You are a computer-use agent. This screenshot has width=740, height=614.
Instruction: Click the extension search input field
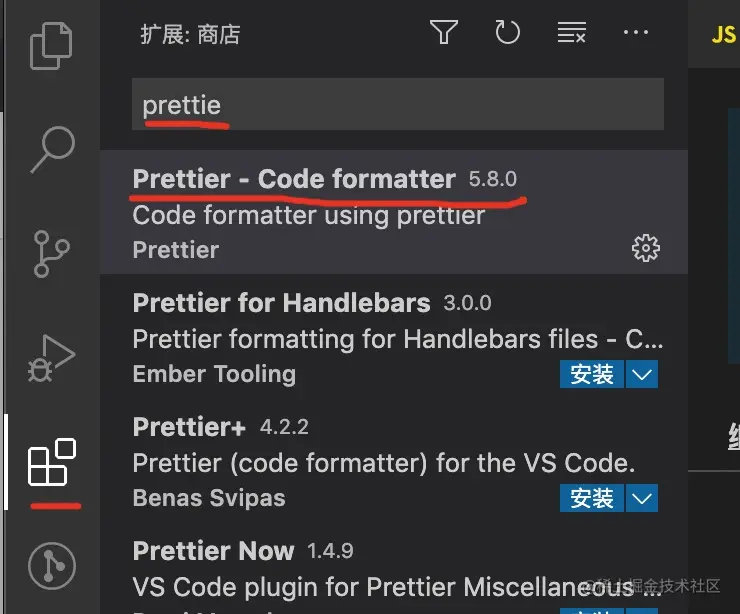[x=397, y=105]
